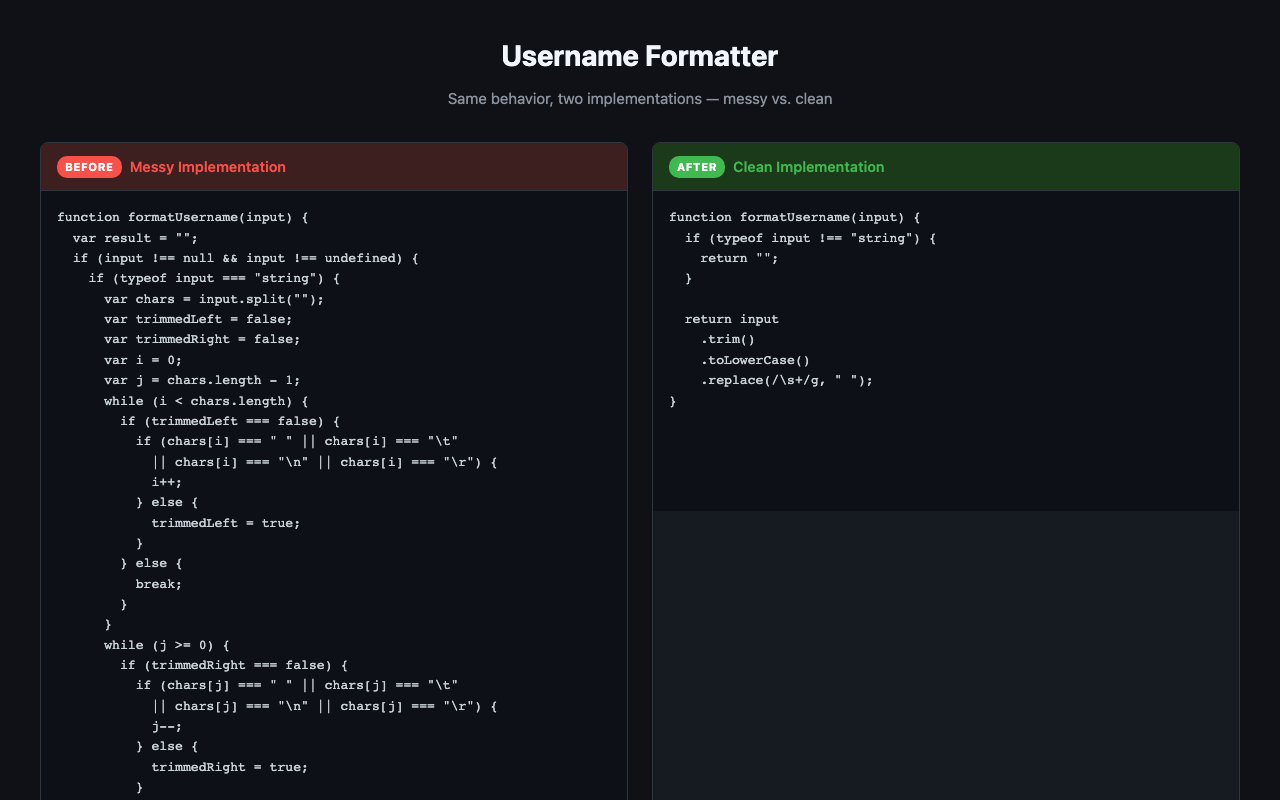
Task: Click the Username Formatter title
Action: [640, 56]
